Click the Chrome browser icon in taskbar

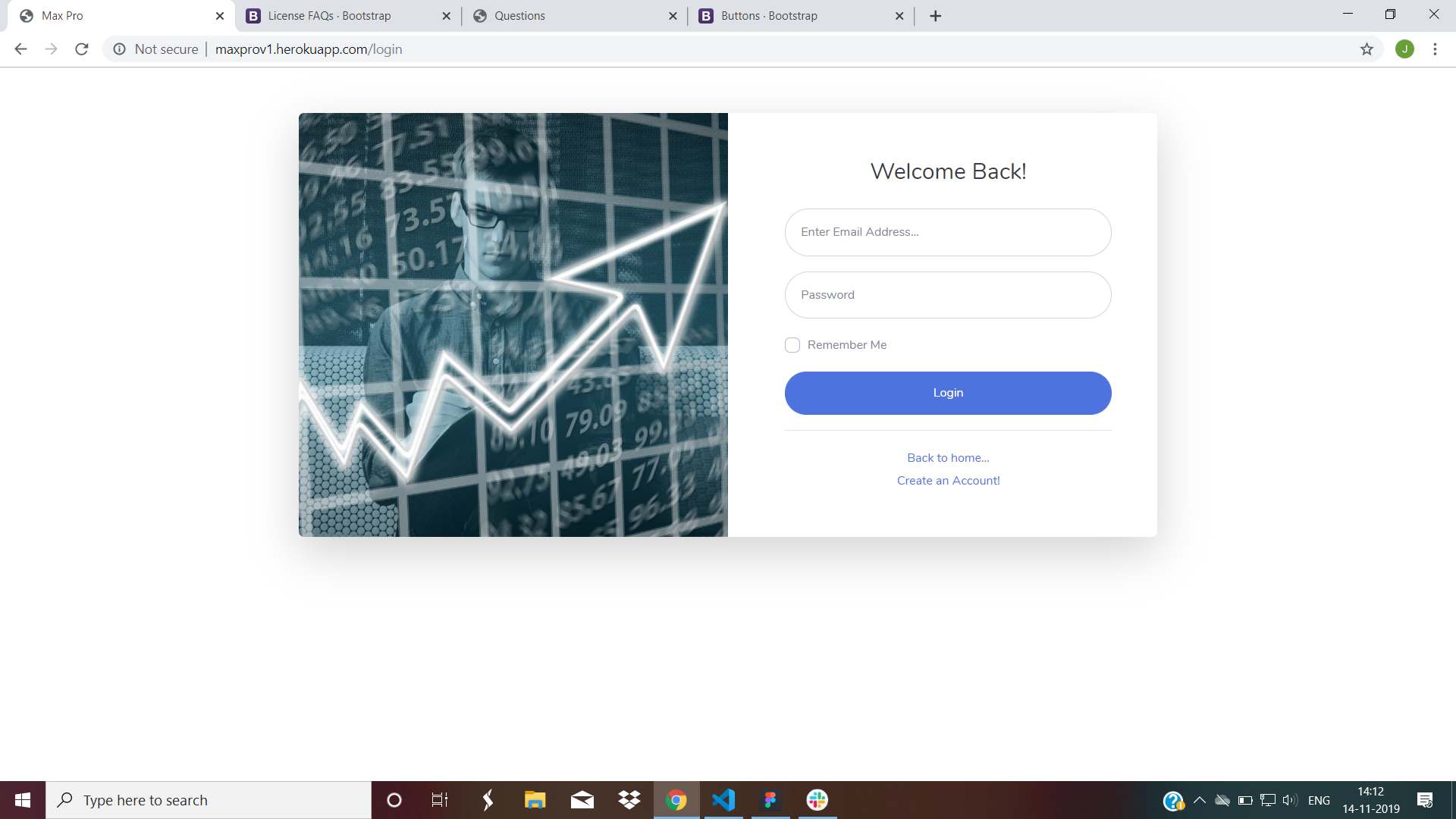pos(676,799)
